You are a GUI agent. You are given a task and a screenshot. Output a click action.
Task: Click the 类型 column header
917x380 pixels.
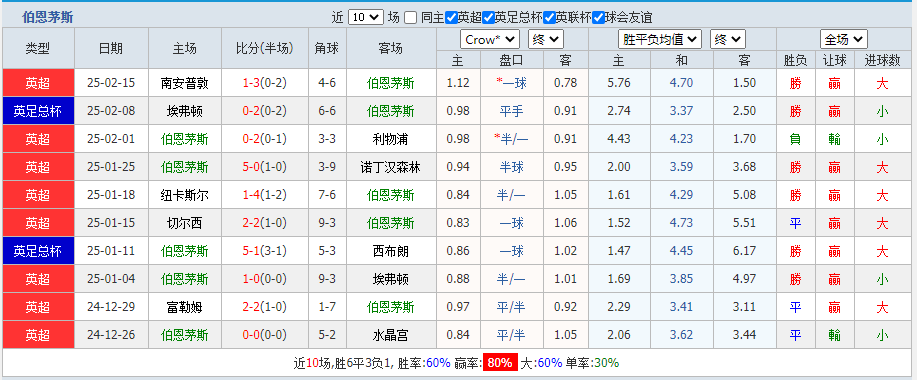point(38,49)
